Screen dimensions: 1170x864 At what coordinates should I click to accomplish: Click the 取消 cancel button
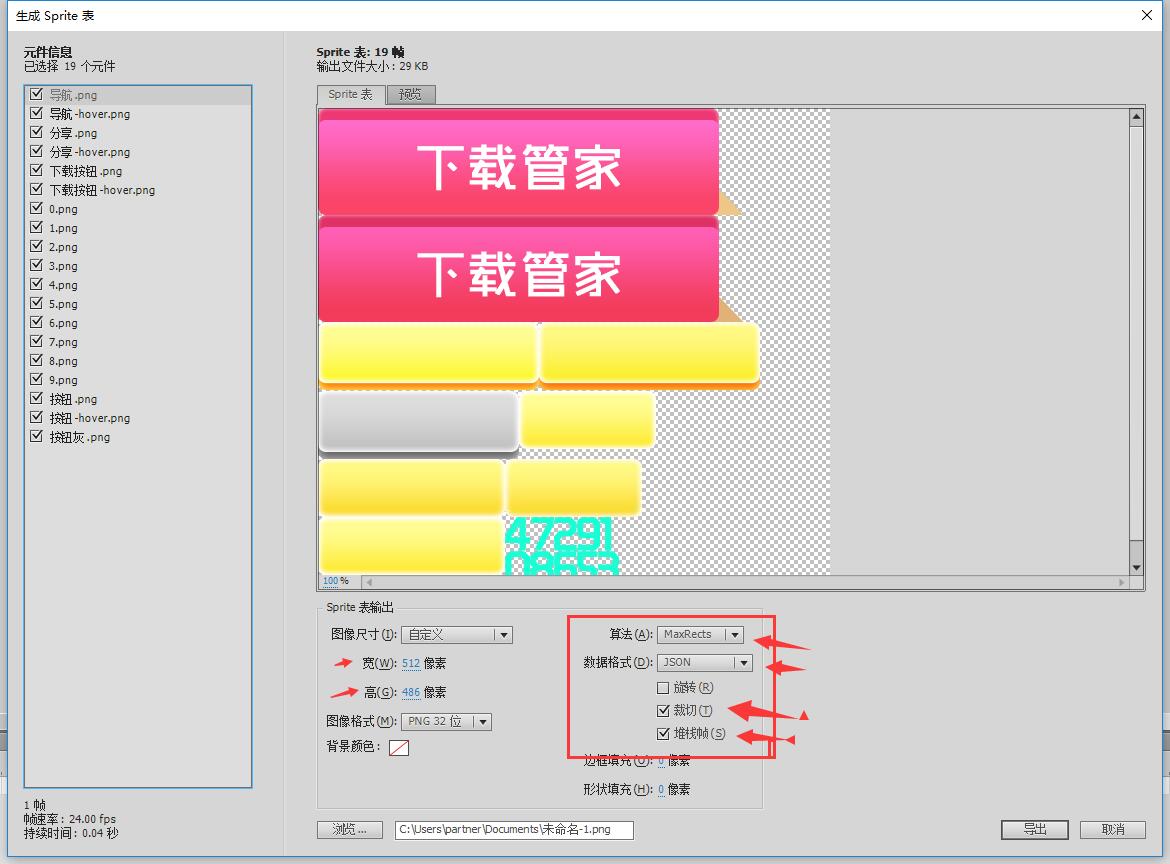(x=1113, y=830)
